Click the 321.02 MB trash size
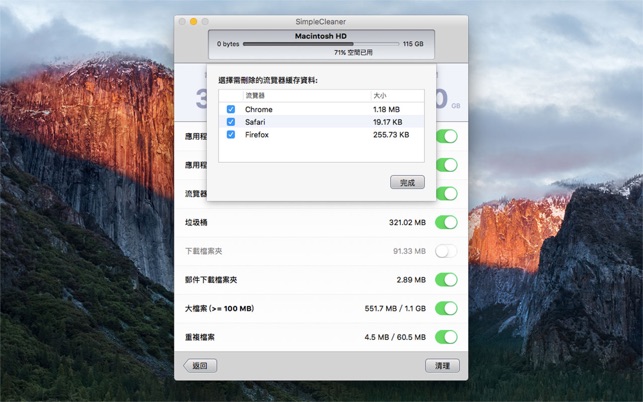Viewport: 643px width, 402px height. tap(407, 222)
